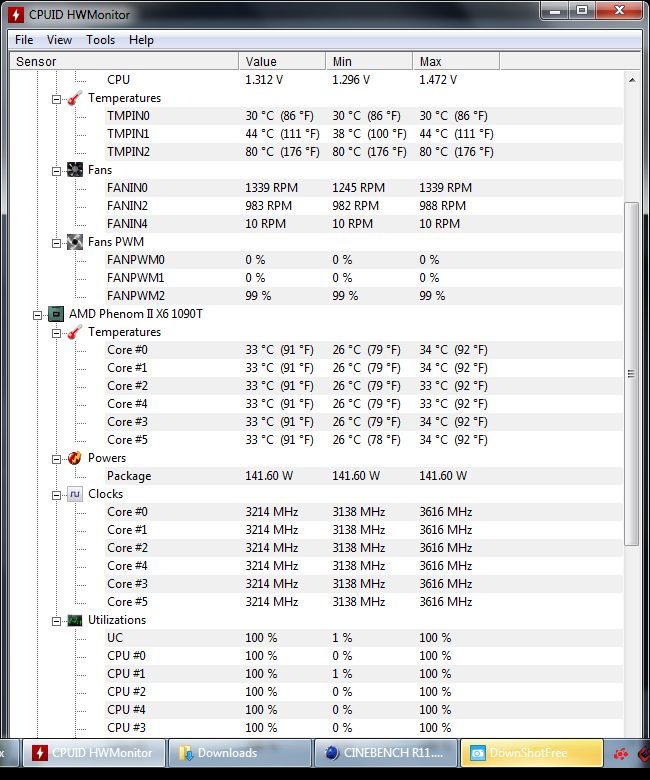The height and width of the screenshot is (780, 650).
Task: Open the View menu
Action: pos(59,40)
